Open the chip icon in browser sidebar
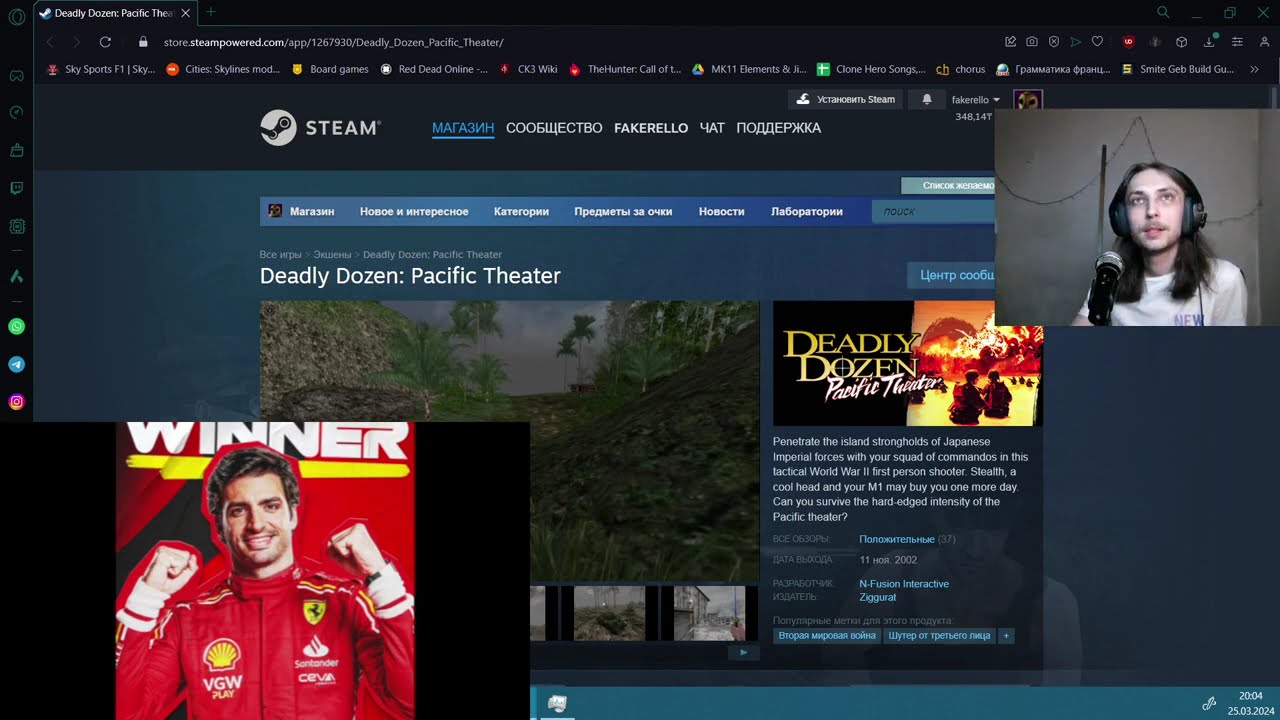The width and height of the screenshot is (1280, 720). [x=16, y=227]
